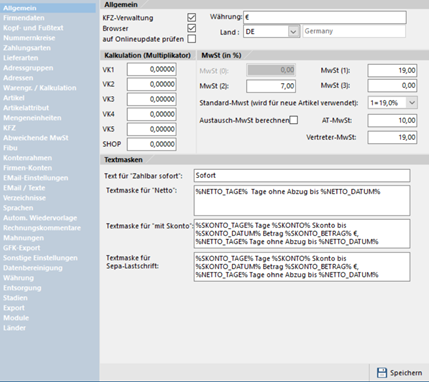Open EMail-Einstellungen page
This screenshot has width=429, height=382.
pos(36,178)
